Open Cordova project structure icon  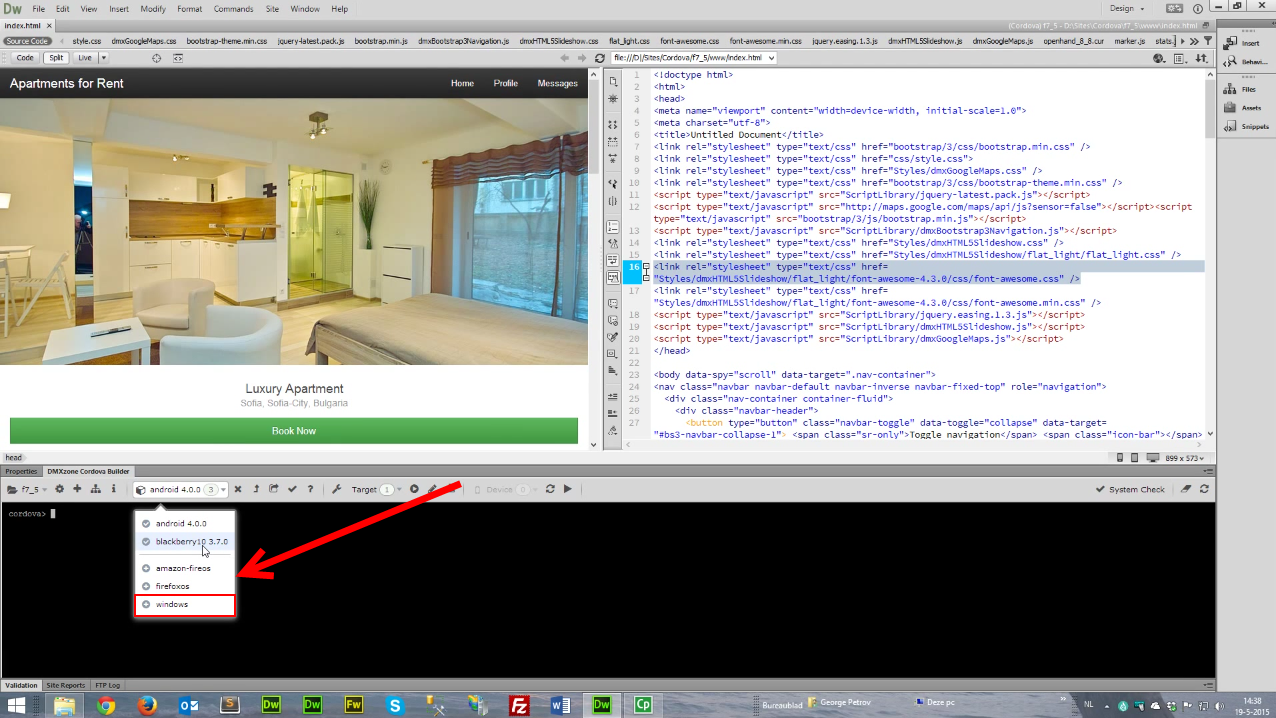tap(96, 489)
